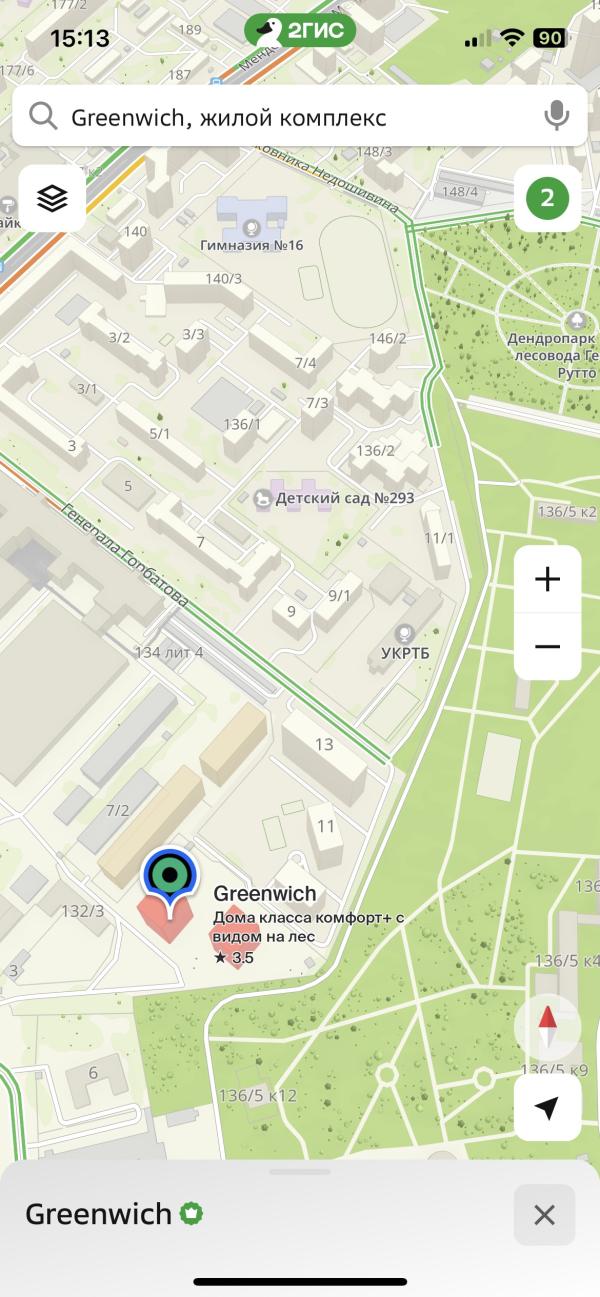
Task: Tap the magnifier search icon
Action: pyautogui.click(x=43, y=117)
